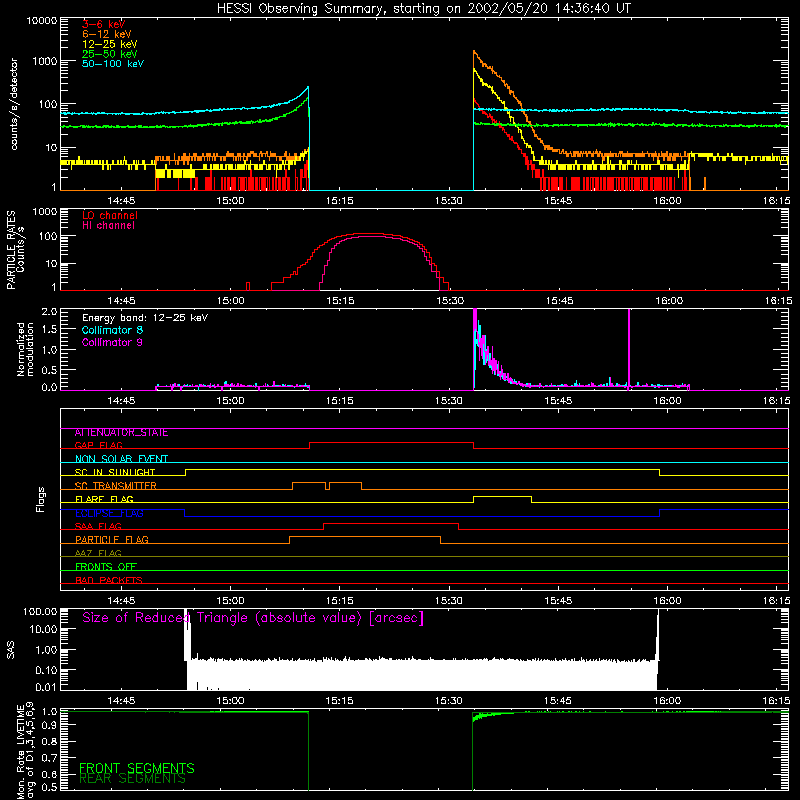Click the ECLIPSE_FLAG label

(109, 513)
